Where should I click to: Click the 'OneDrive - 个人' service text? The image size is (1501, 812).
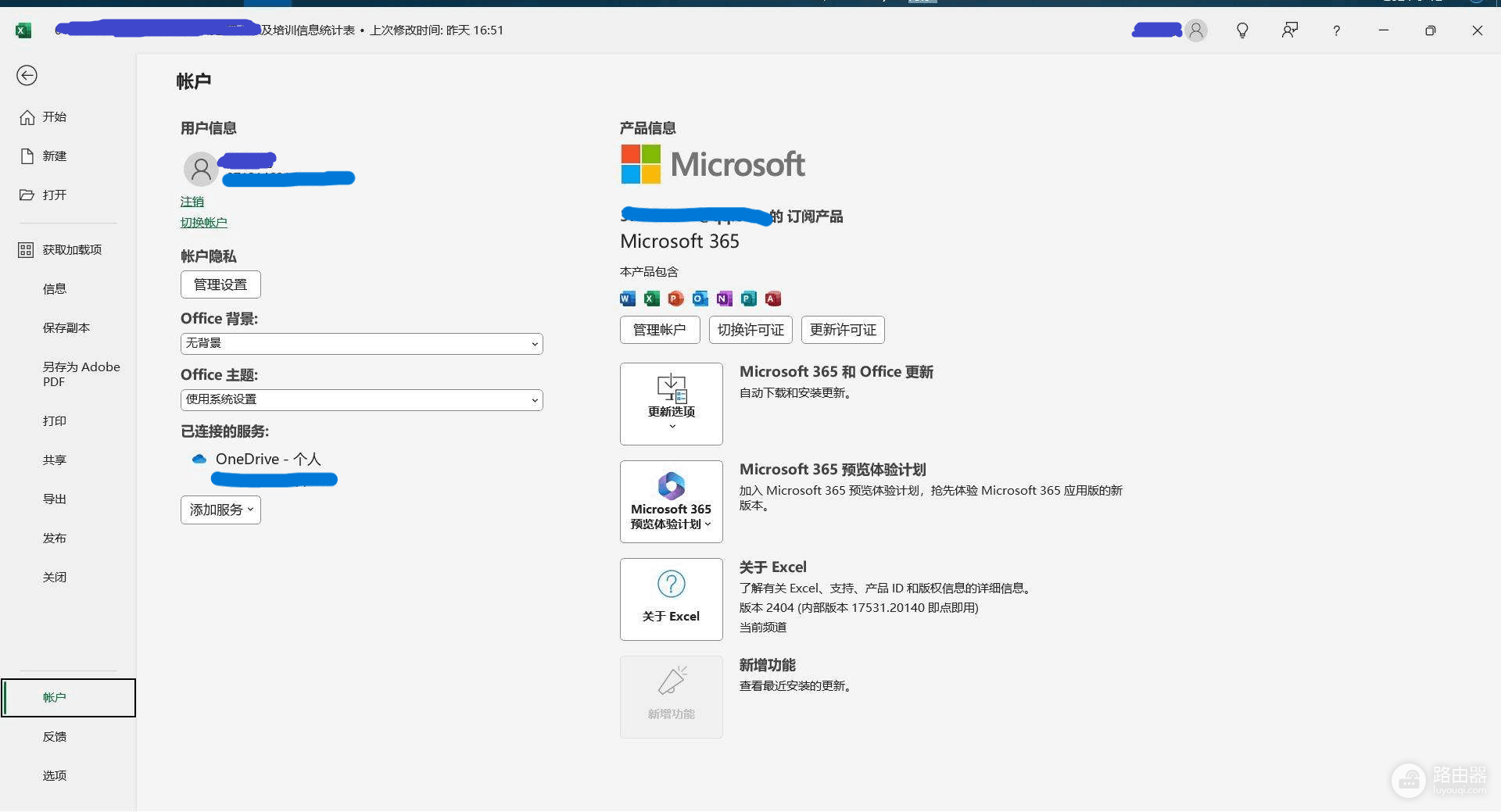click(268, 460)
